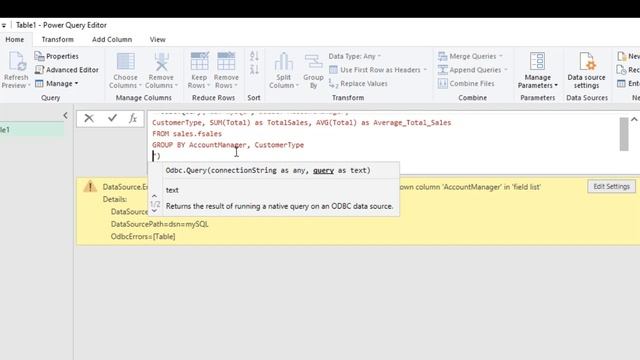This screenshot has width=640, height=360.
Task: Click the Keep Rows icon
Action: [200, 62]
